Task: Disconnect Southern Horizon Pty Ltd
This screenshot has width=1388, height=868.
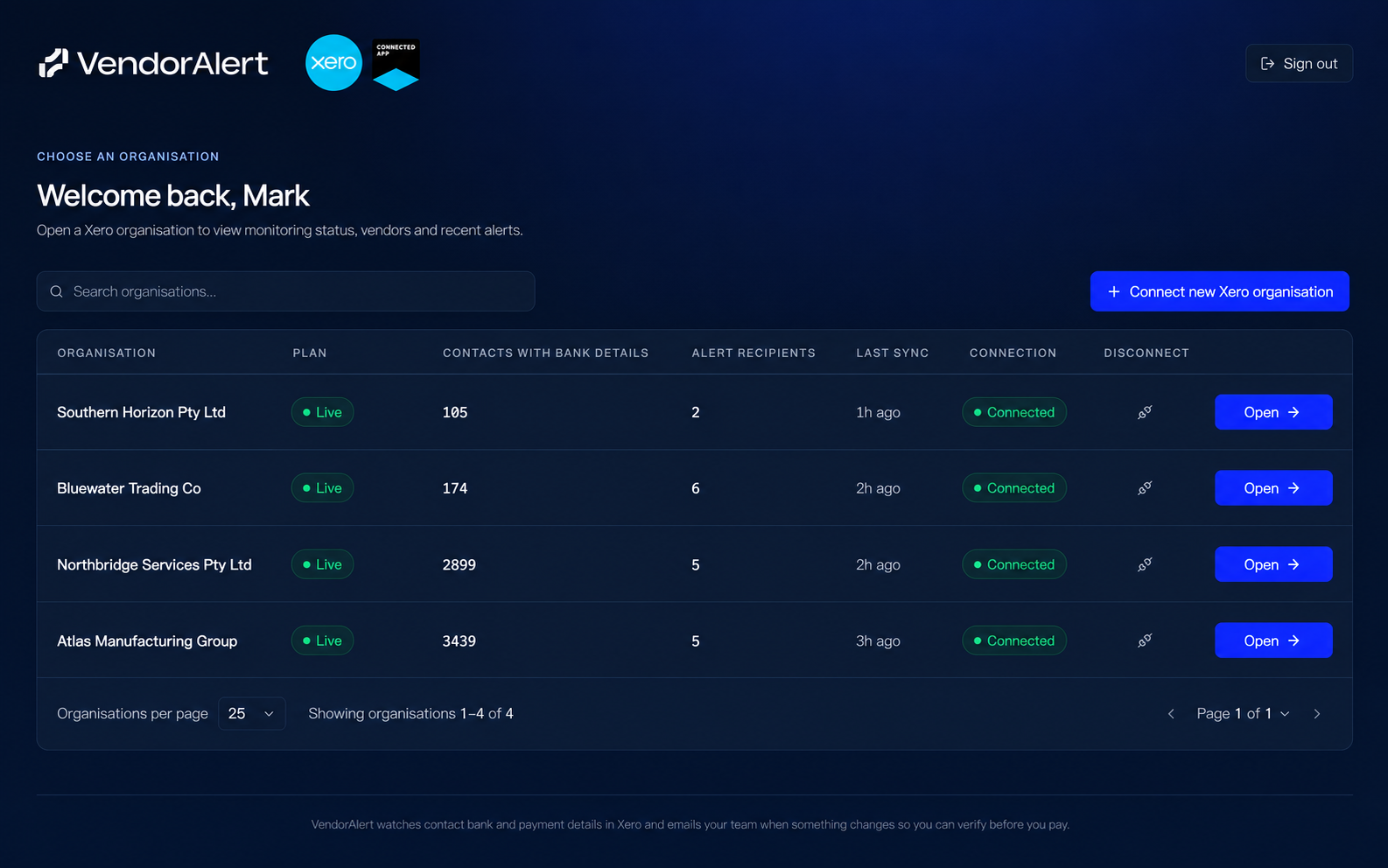Action: [1145, 412]
